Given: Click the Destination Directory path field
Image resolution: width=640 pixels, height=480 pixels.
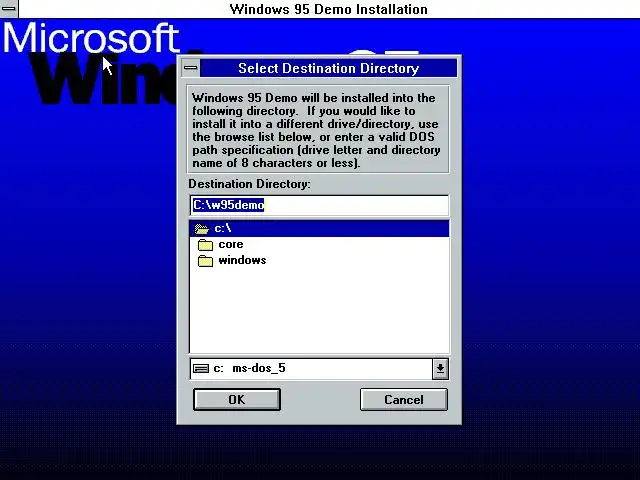Looking at the screenshot, I should click(319, 205).
